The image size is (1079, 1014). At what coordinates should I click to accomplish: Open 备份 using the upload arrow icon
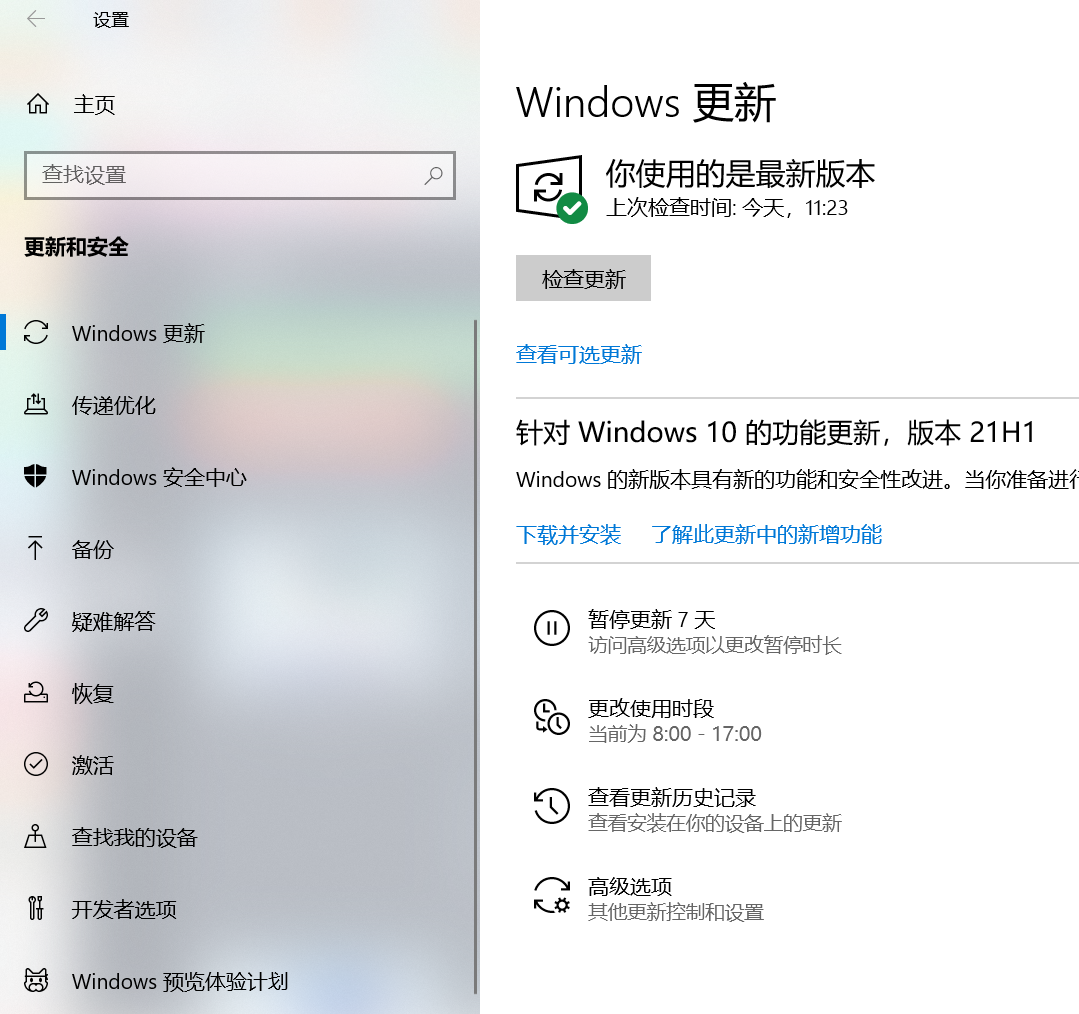(x=36, y=549)
